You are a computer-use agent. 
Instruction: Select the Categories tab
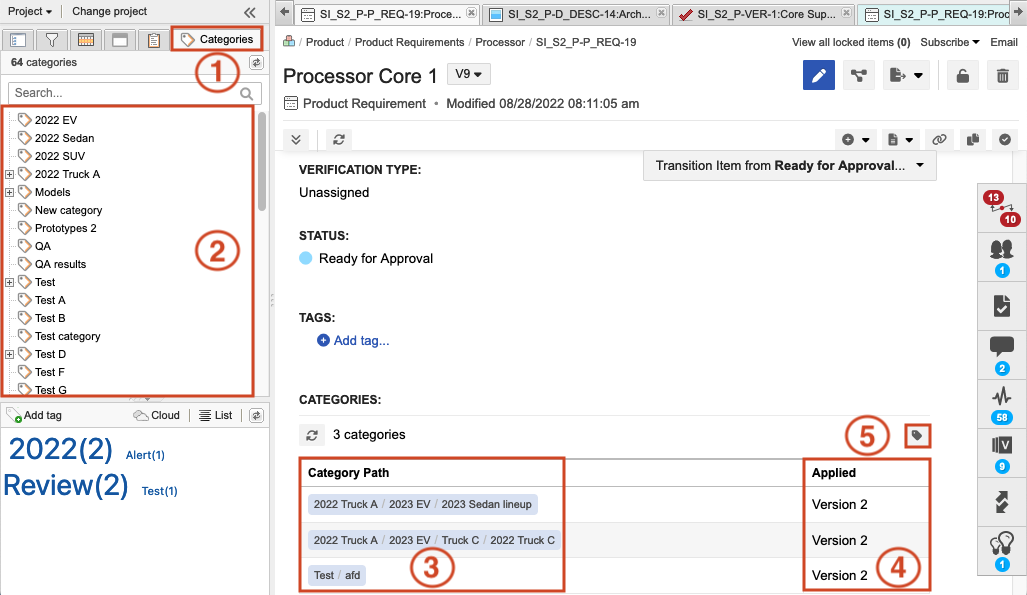click(x=217, y=40)
